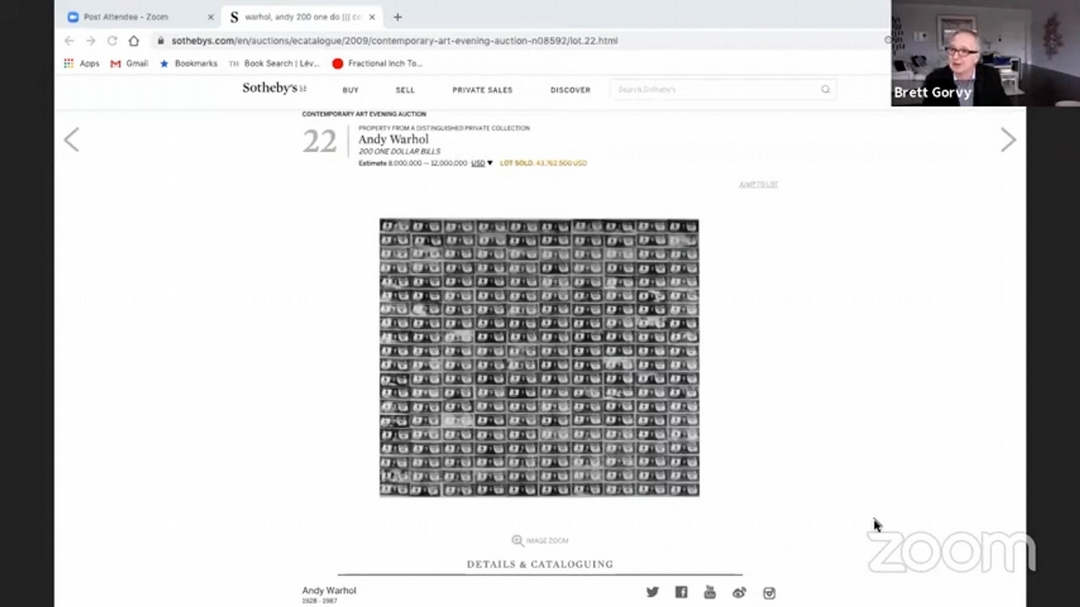Image resolution: width=1080 pixels, height=607 pixels.
Task: Open the Gmail bookmark
Action: coord(129,63)
